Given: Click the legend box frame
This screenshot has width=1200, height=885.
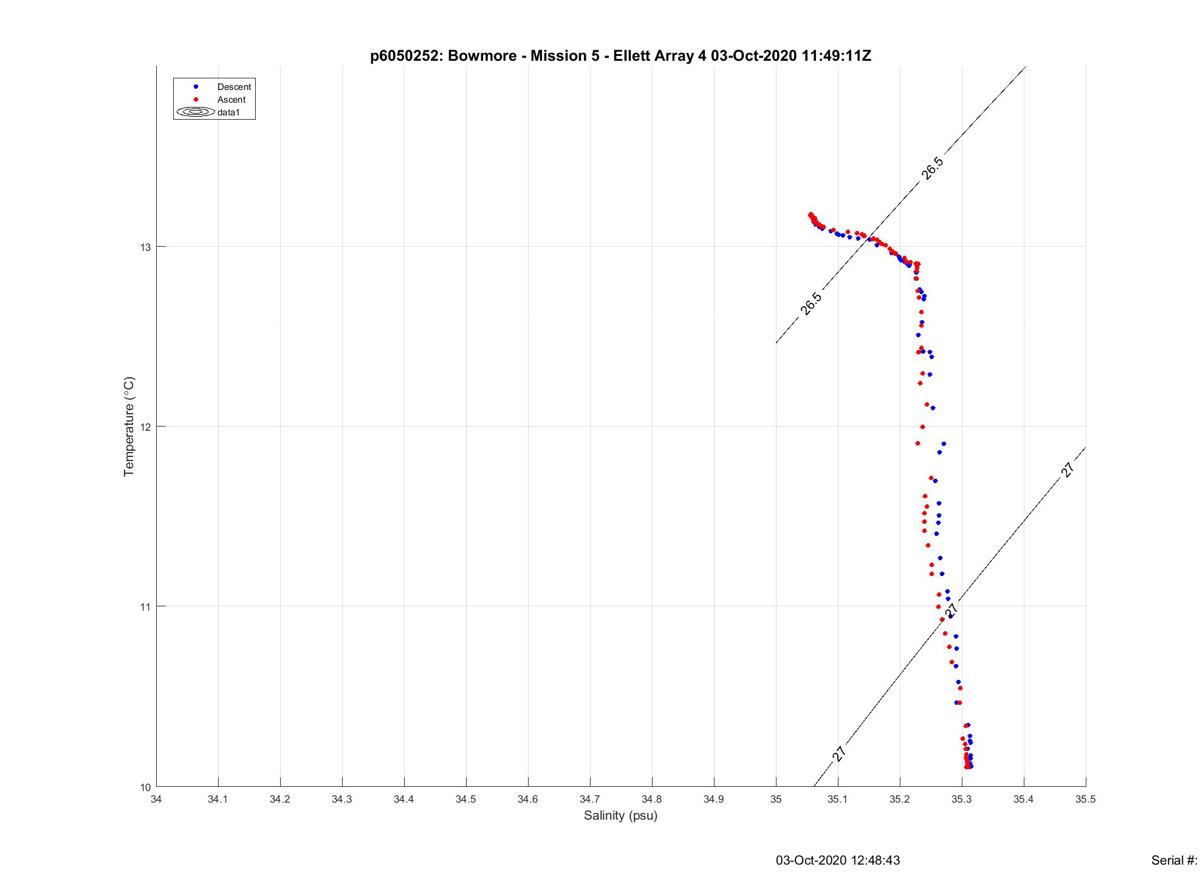Looking at the screenshot, I should tap(214, 100).
